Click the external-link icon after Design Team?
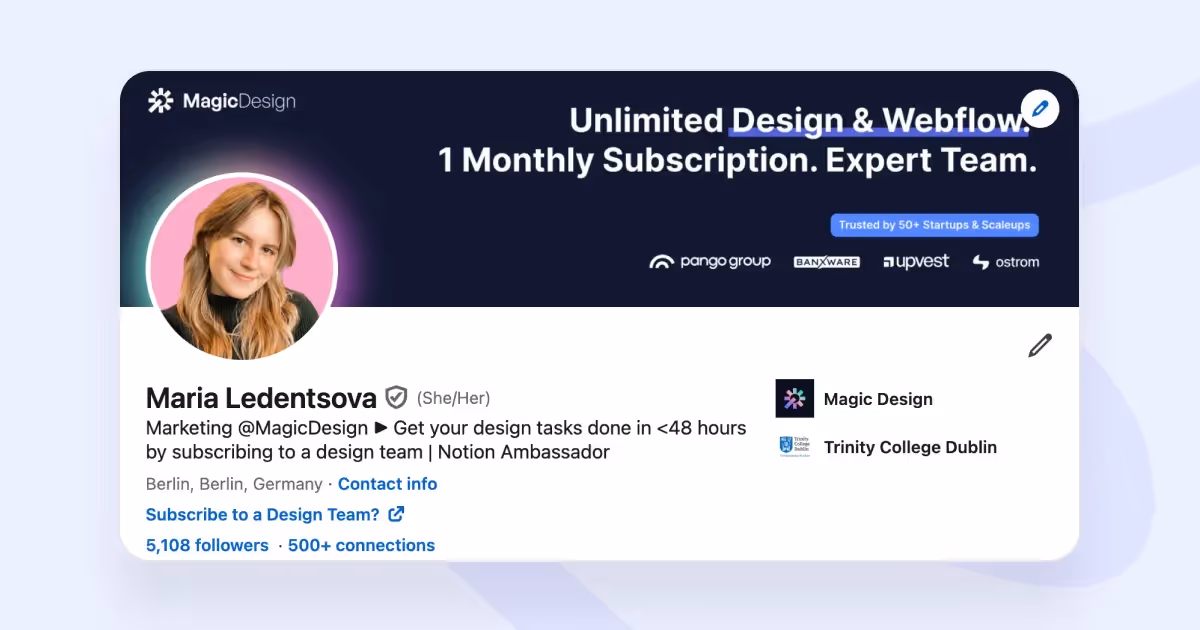The width and height of the screenshot is (1200, 630). [x=396, y=514]
